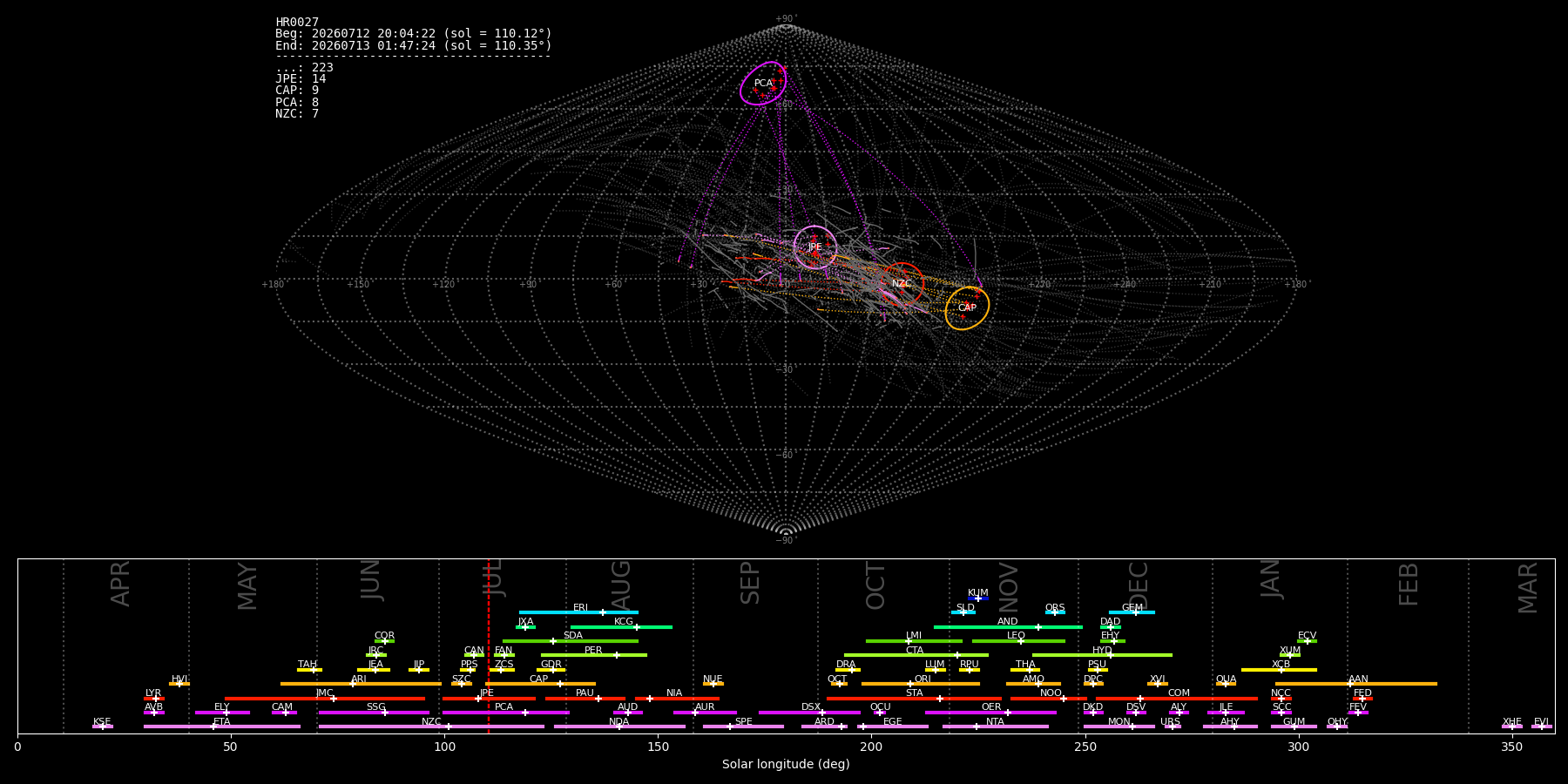This screenshot has height=784, width=1568.
Task: Click the KUM shower marker
Action: click(x=978, y=598)
